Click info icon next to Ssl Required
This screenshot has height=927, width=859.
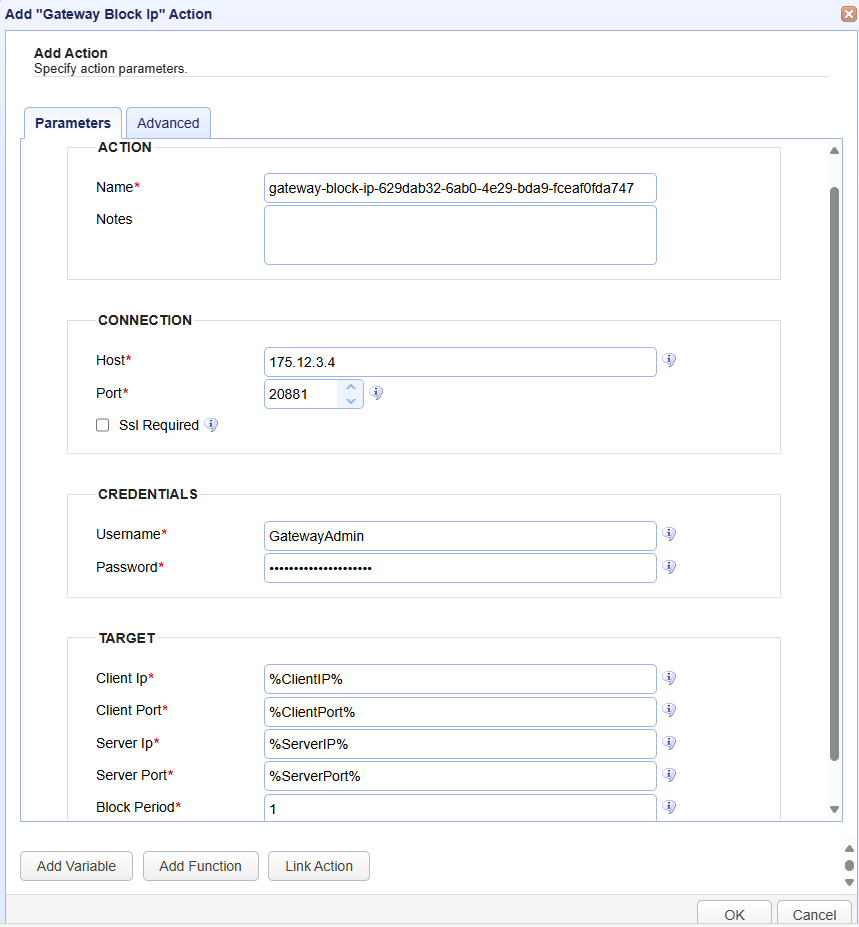[x=211, y=425]
